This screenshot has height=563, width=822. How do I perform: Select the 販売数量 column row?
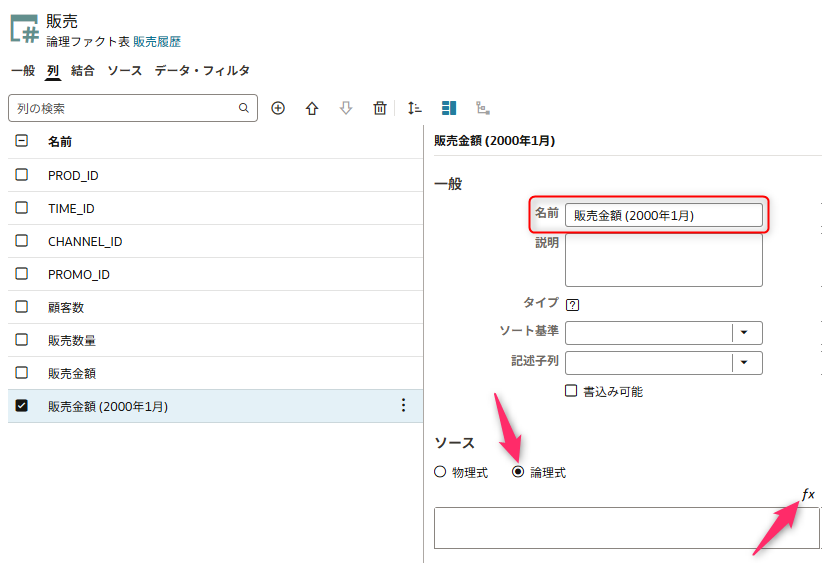215,340
